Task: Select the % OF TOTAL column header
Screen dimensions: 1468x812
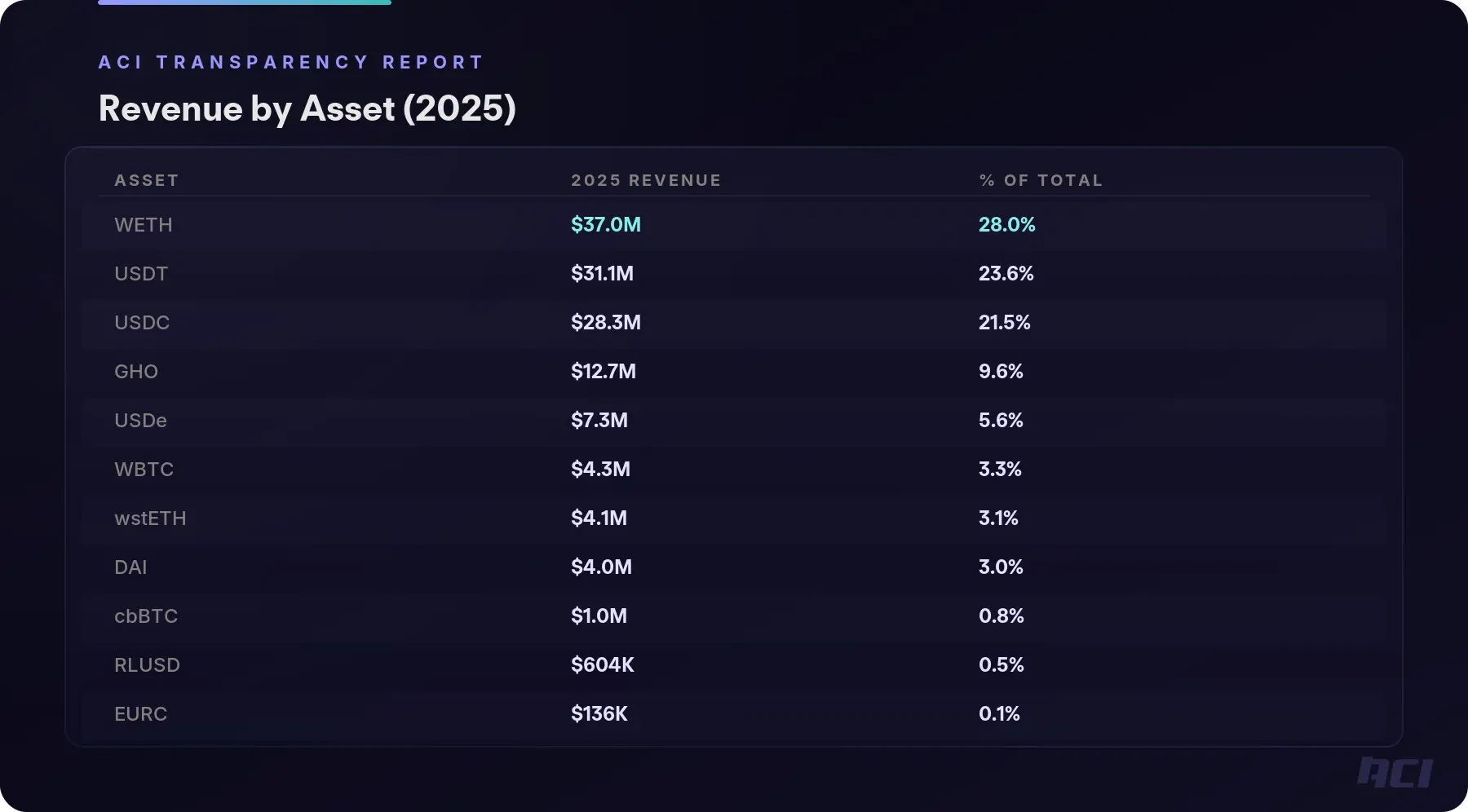Action: coord(1041,180)
